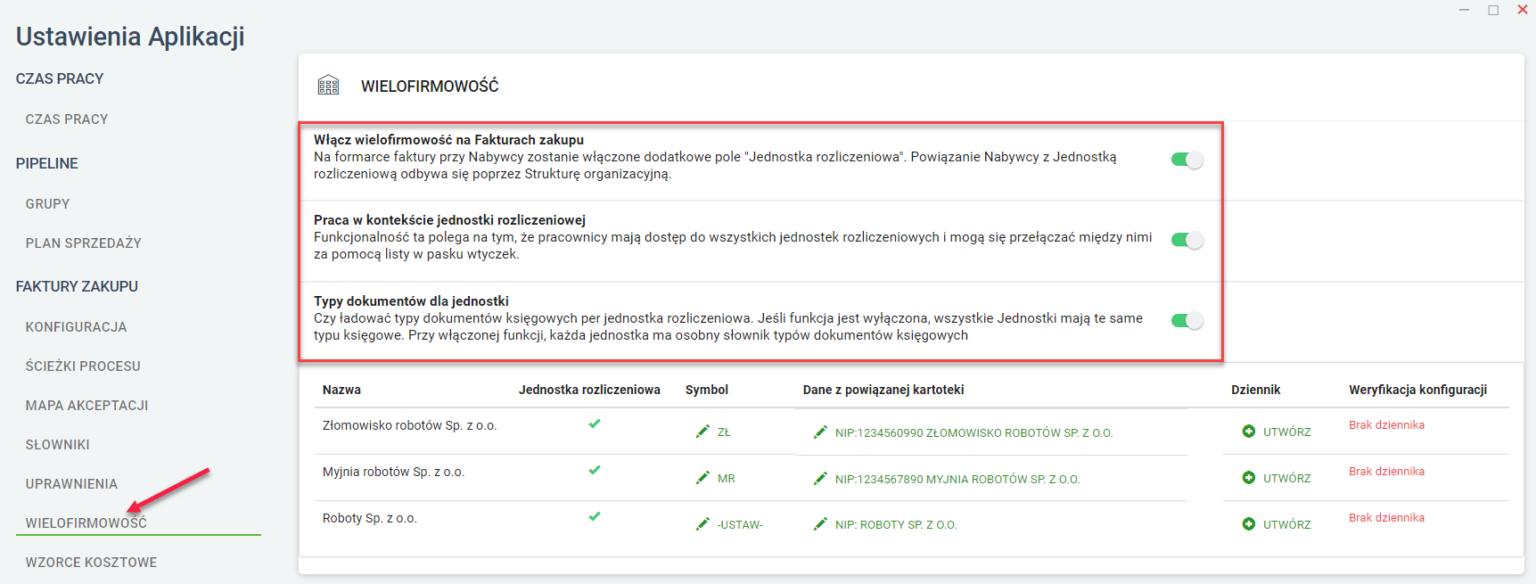Open Mapa akceptacji menu item
The width and height of the screenshot is (1536, 584).
[87, 405]
